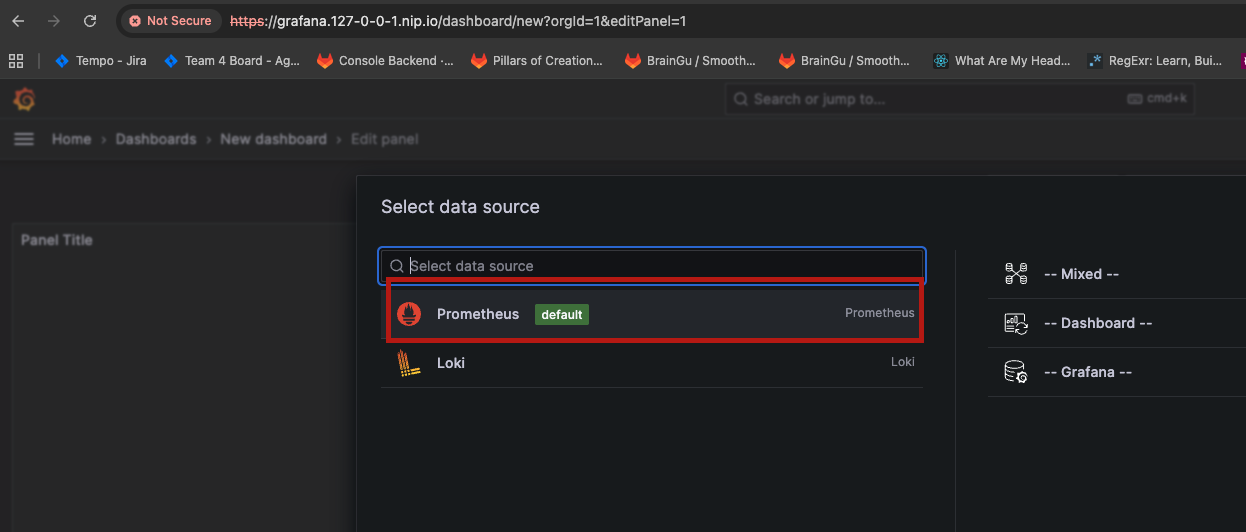The width and height of the screenshot is (1246, 532).
Task: Choose the -- Mixed -- data source
Action: coord(1117,274)
